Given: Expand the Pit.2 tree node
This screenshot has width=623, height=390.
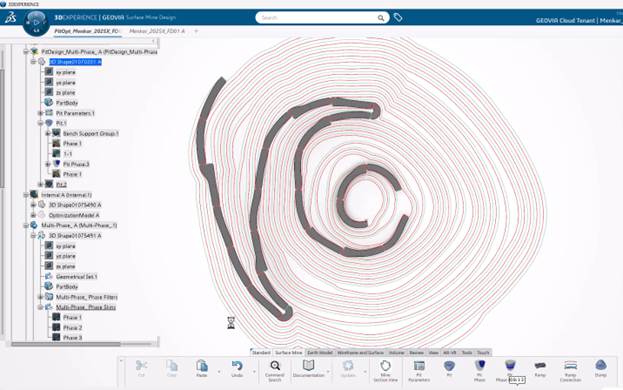Looking at the screenshot, I should (x=41, y=184).
